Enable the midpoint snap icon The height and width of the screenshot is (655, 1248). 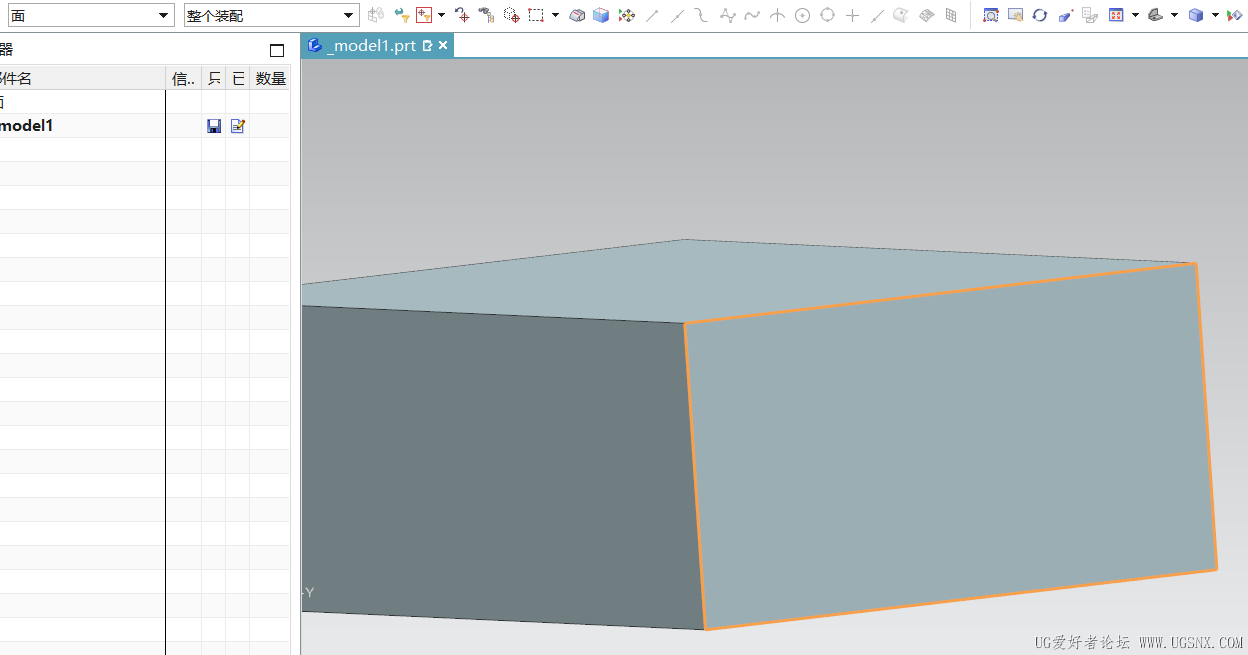click(677, 15)
